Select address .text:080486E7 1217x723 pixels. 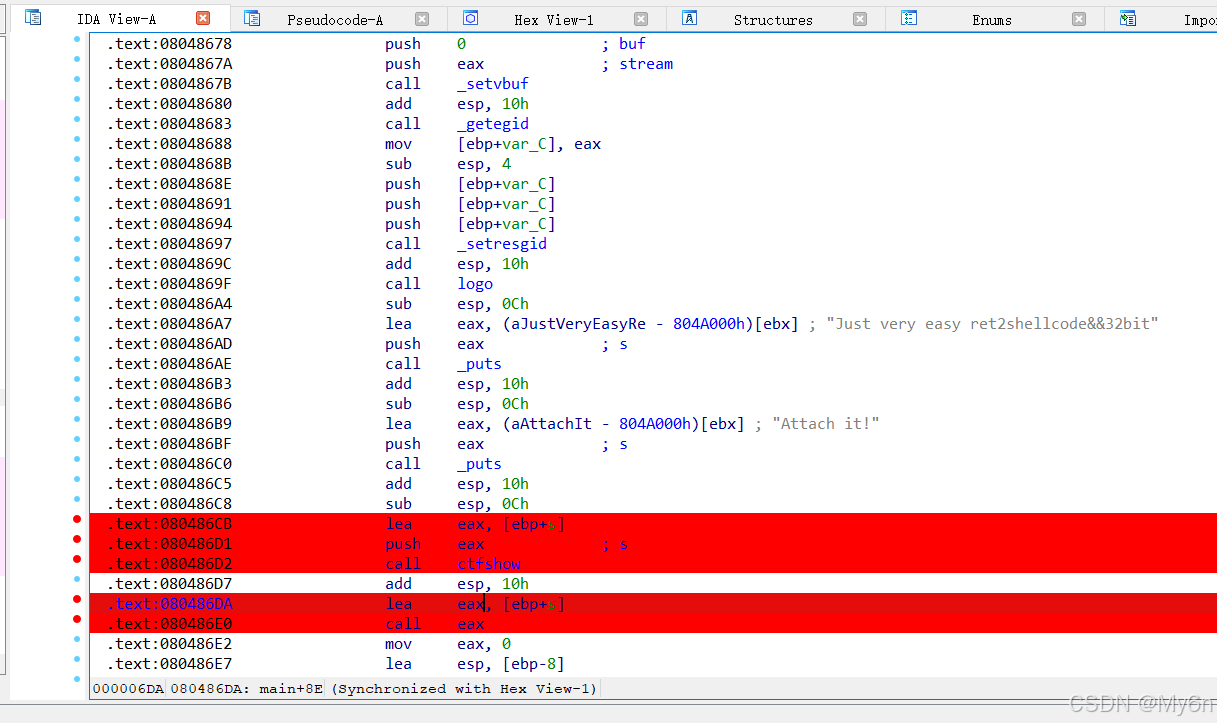(169, 664)
